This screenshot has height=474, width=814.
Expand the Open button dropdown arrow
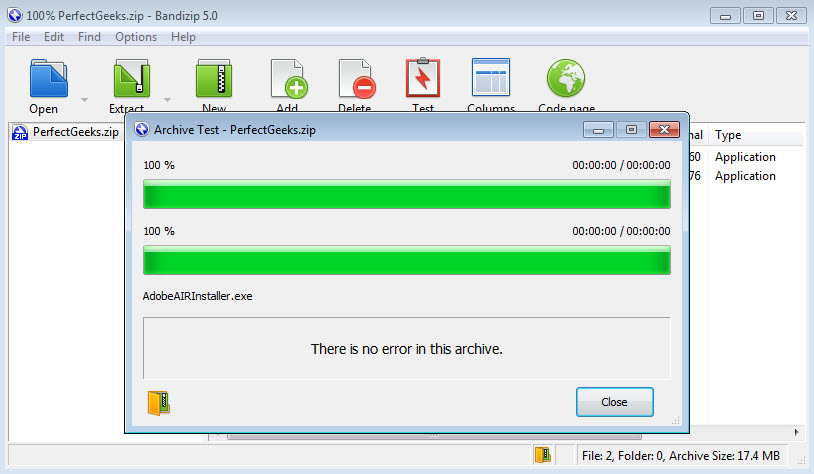(x=84, y=99)
